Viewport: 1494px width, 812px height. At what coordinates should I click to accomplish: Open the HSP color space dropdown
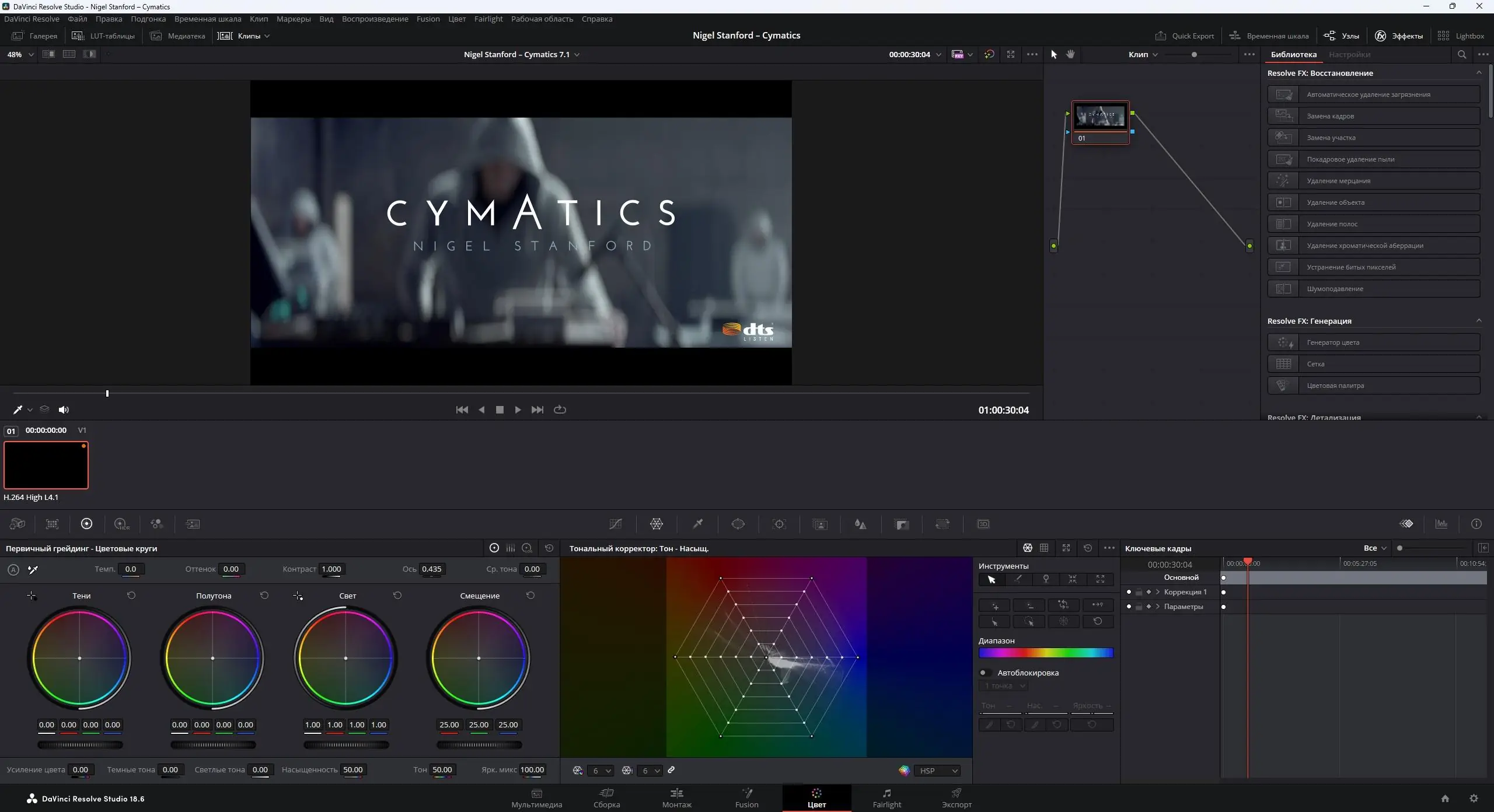click(938, 771)
